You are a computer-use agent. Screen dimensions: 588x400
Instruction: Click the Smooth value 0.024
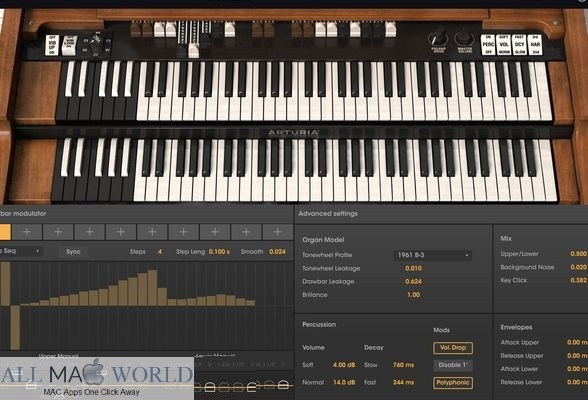point(277,252)
